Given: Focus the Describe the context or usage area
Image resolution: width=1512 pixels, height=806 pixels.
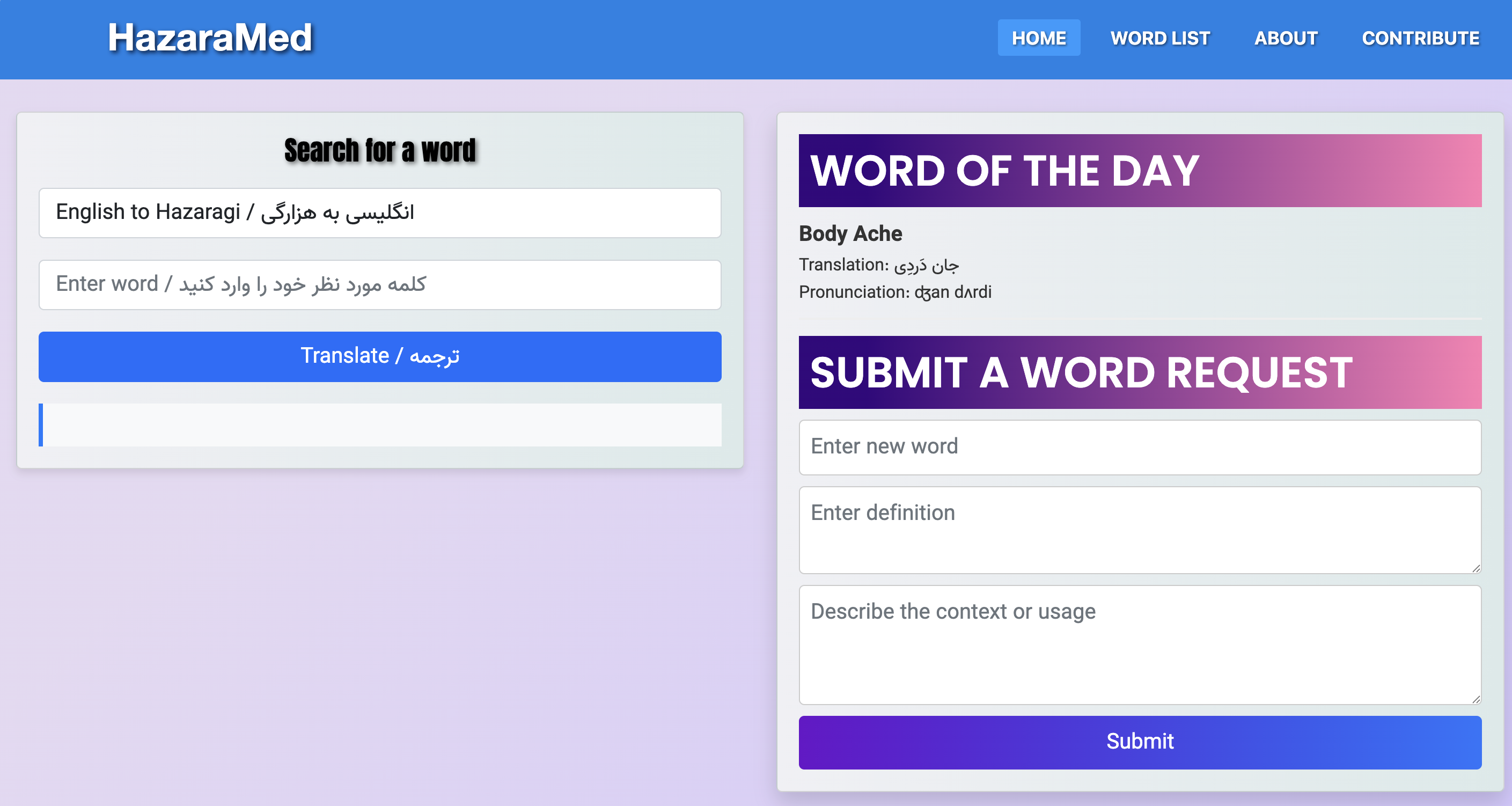Looking at the screenshot, I should 1139,644.
